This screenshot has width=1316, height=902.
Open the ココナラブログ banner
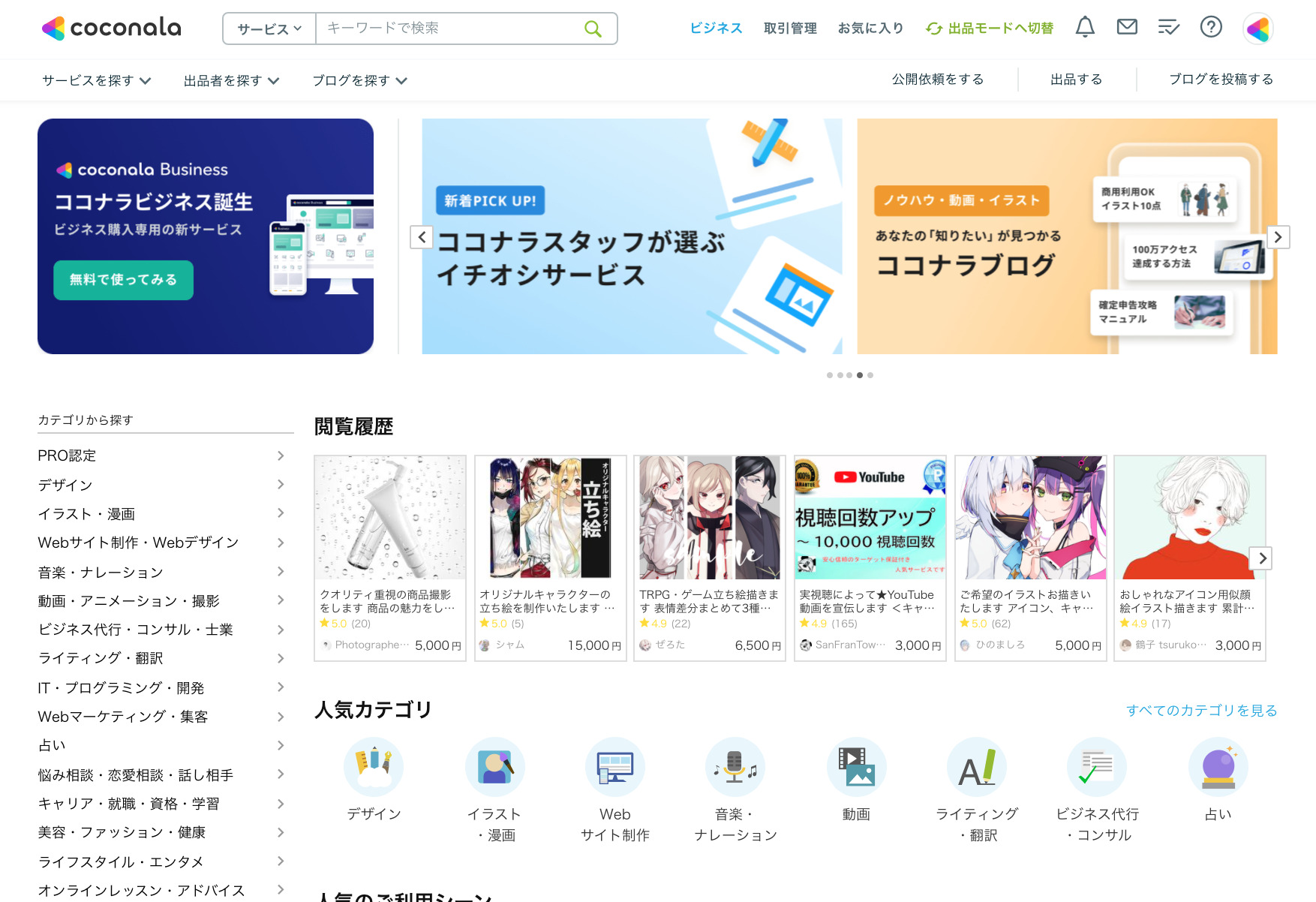pos(1067,236)
